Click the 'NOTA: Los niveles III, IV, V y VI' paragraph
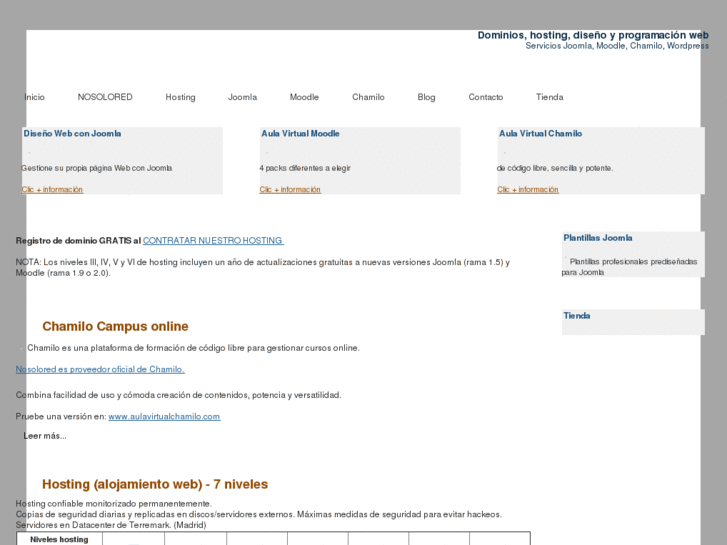This screenshot has height=545, width=727. click(x=263, y=268)
